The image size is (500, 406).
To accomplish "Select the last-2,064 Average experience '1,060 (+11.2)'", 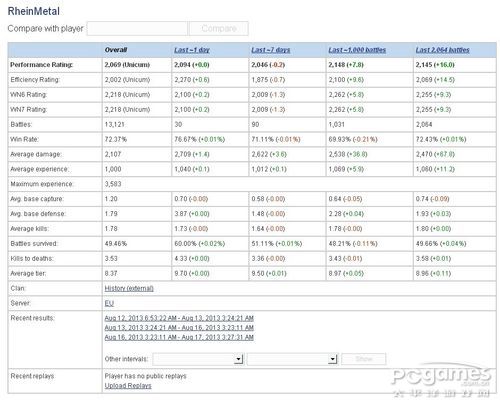I will (x=435, y=169).
